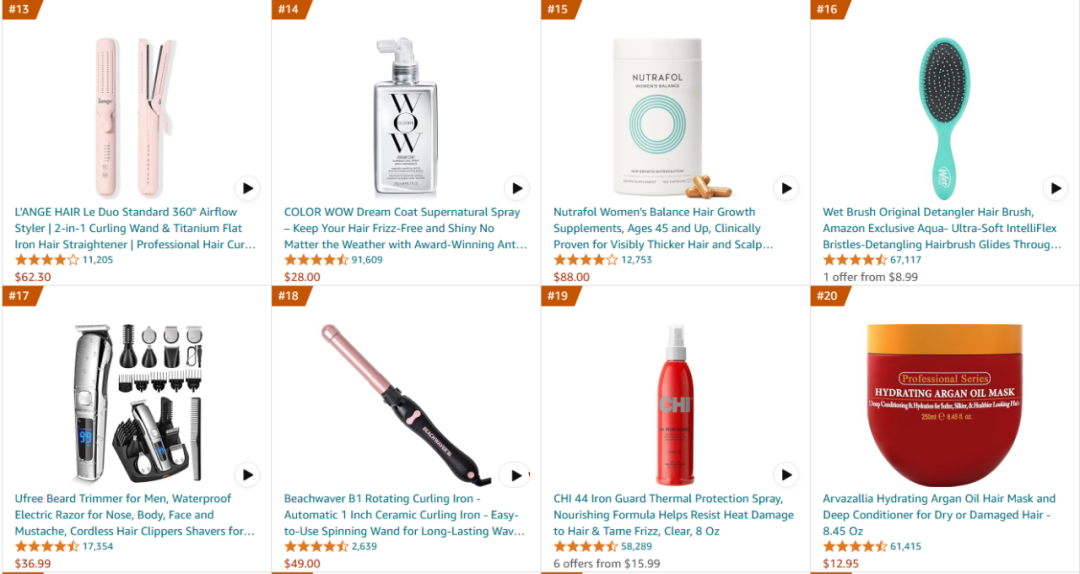
Task: Play video for Nutrafol Women's Balance supplements
Action: [786, 188]
